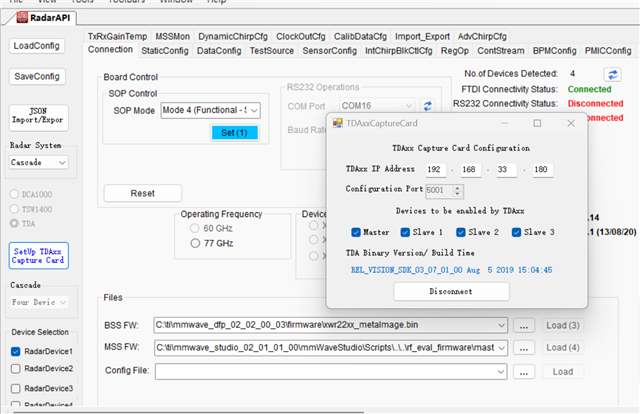Enable the RadarDevice3 checkbox
The width and height of the screenshot is (640, 414).
point(16,388)
